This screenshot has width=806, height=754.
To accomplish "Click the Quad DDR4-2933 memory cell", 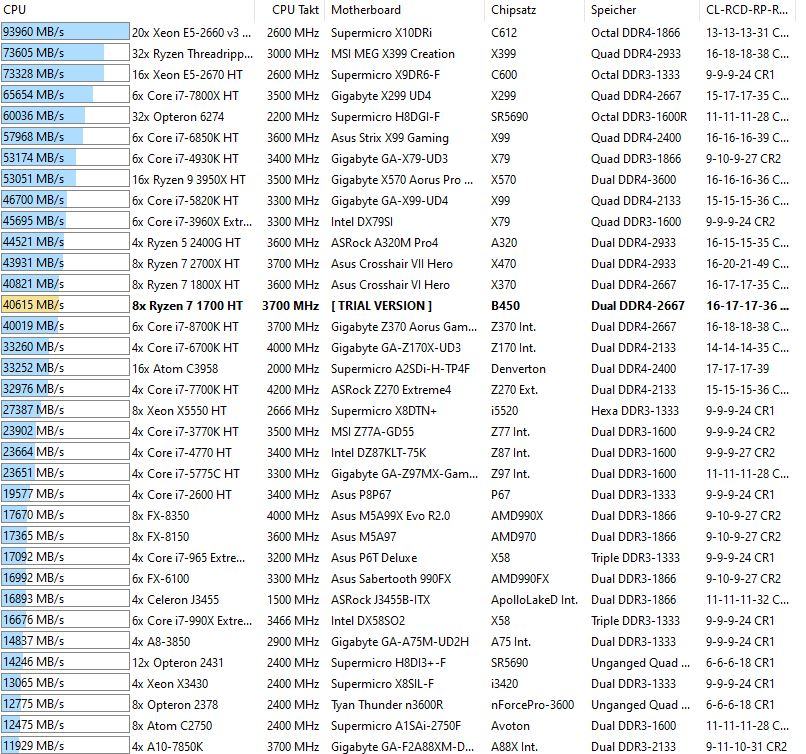I will coord(636,53).
